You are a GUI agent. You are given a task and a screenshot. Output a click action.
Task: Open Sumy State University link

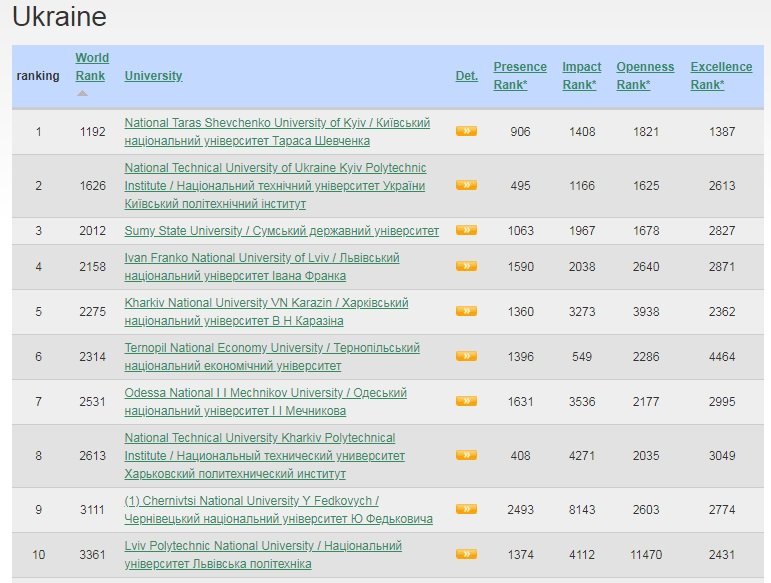[x=282, y=231]
